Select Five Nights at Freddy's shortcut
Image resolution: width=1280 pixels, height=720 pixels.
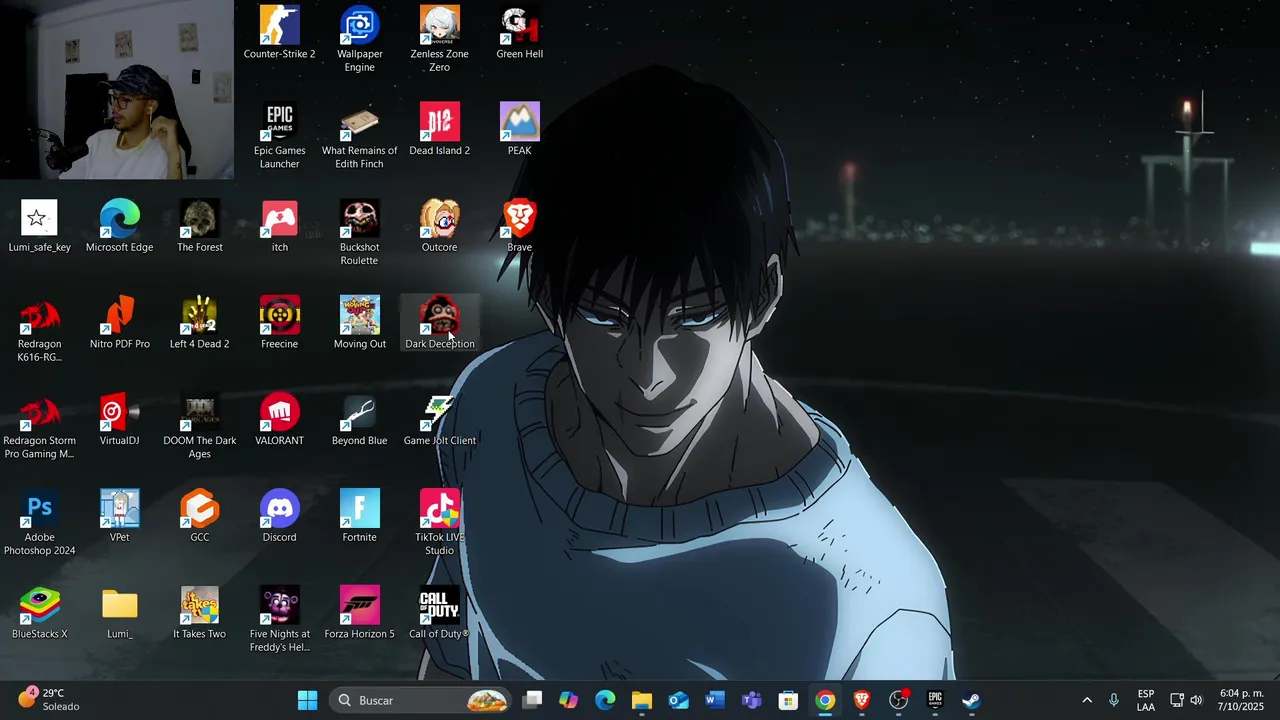pyautogui.click(x=279, y=619)
